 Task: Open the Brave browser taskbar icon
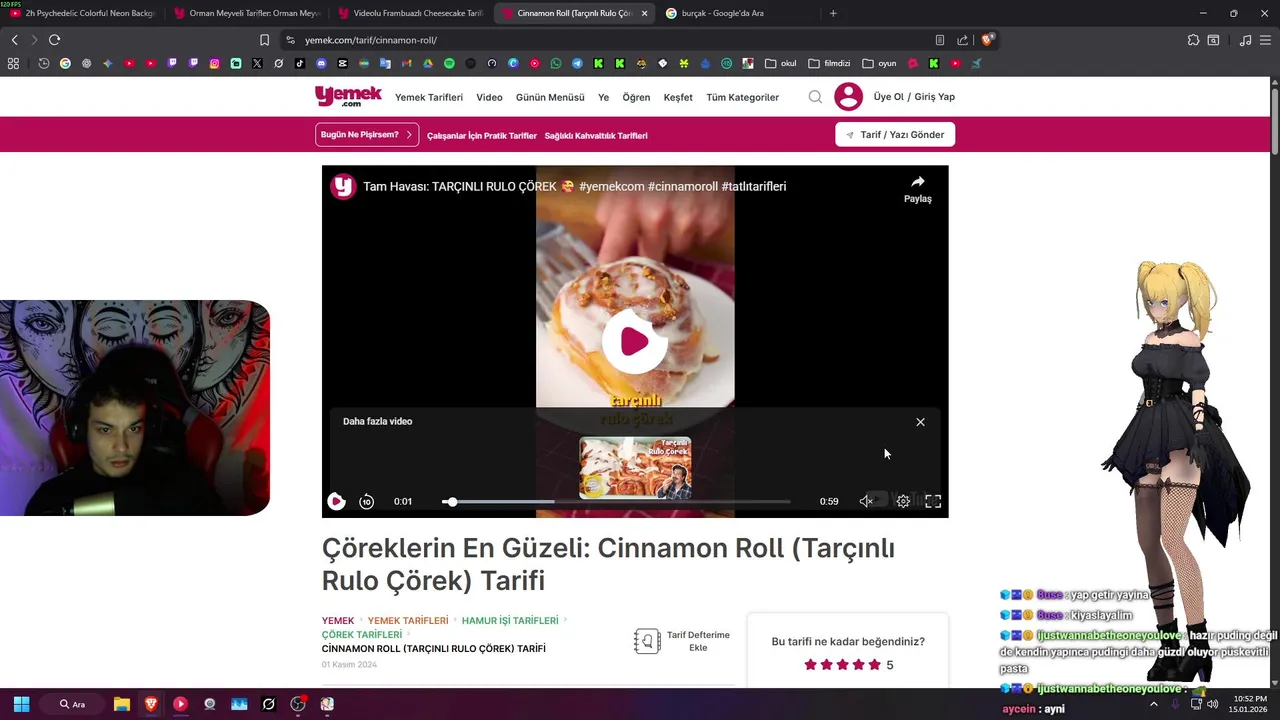pyautogui.click(x=151, y=704)
